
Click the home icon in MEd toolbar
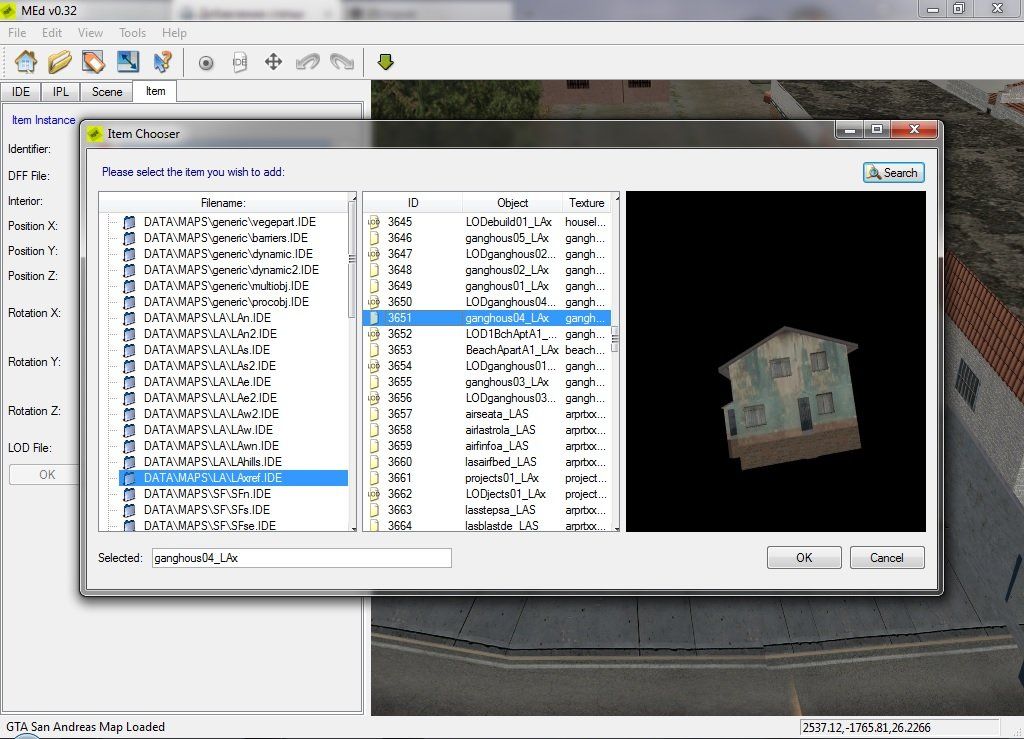[26, 62]
